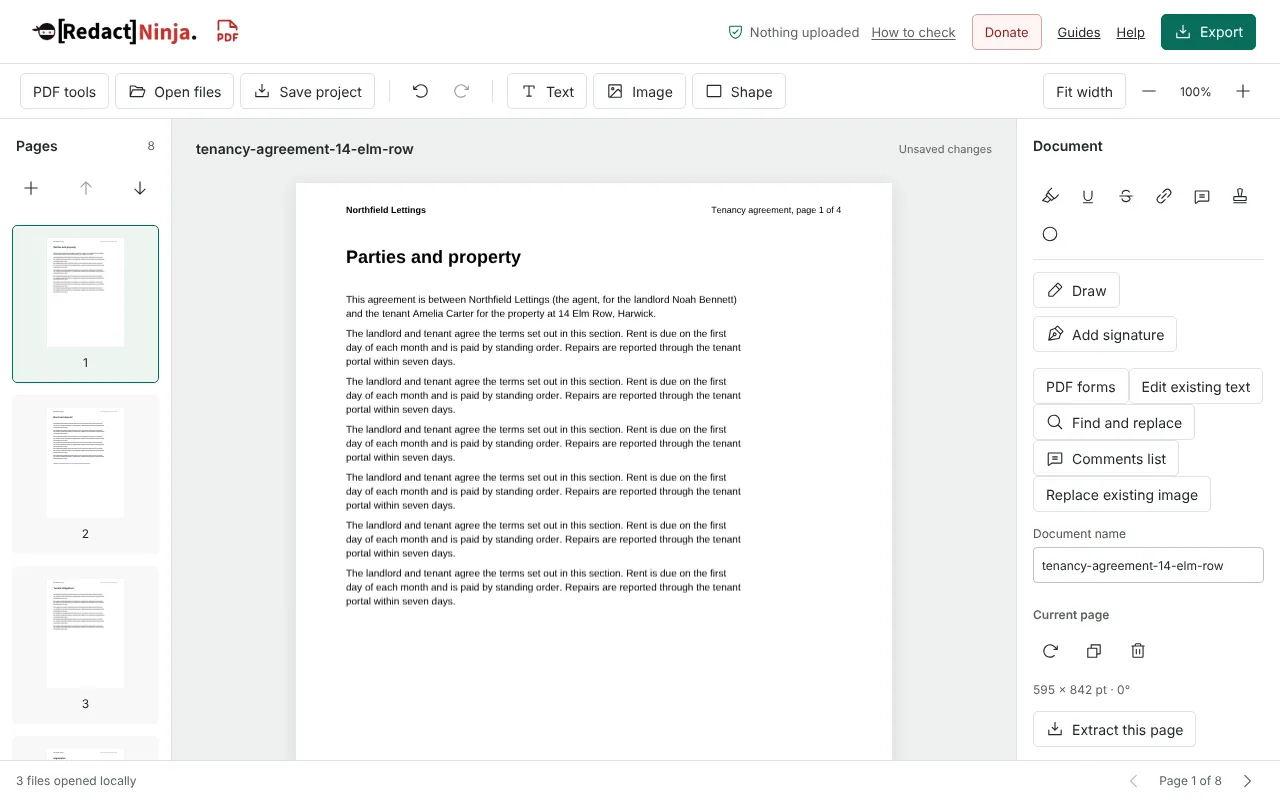Move selected page up
The width and height of the screenshot is (1280, 800).
point(86,188)
